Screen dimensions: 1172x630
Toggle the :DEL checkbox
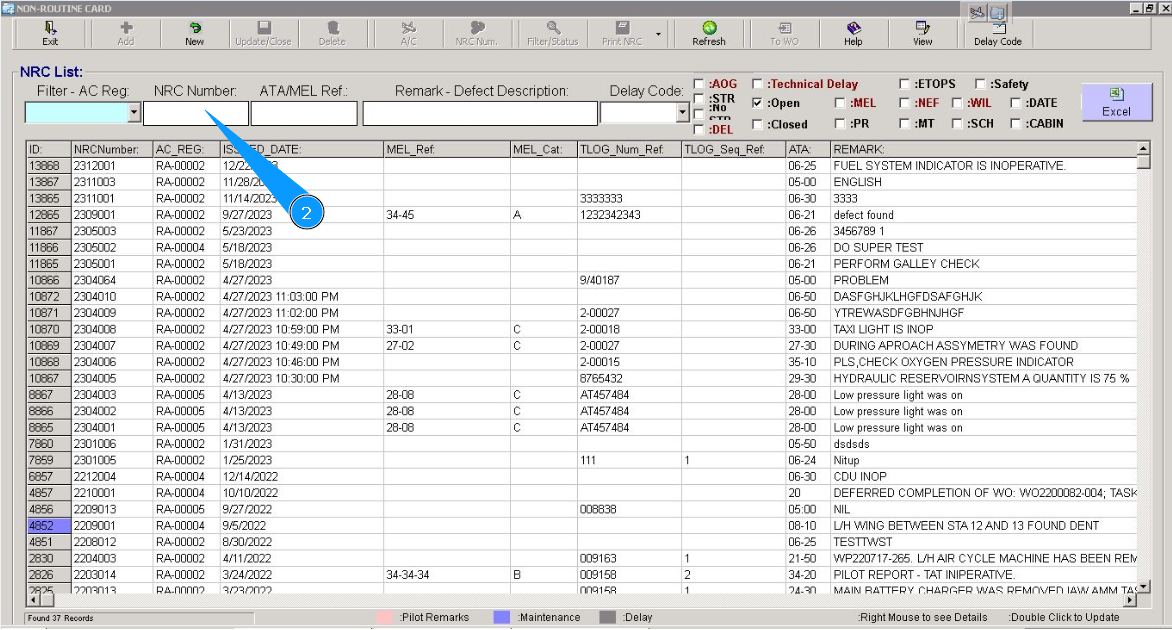[x=699, y=129]
